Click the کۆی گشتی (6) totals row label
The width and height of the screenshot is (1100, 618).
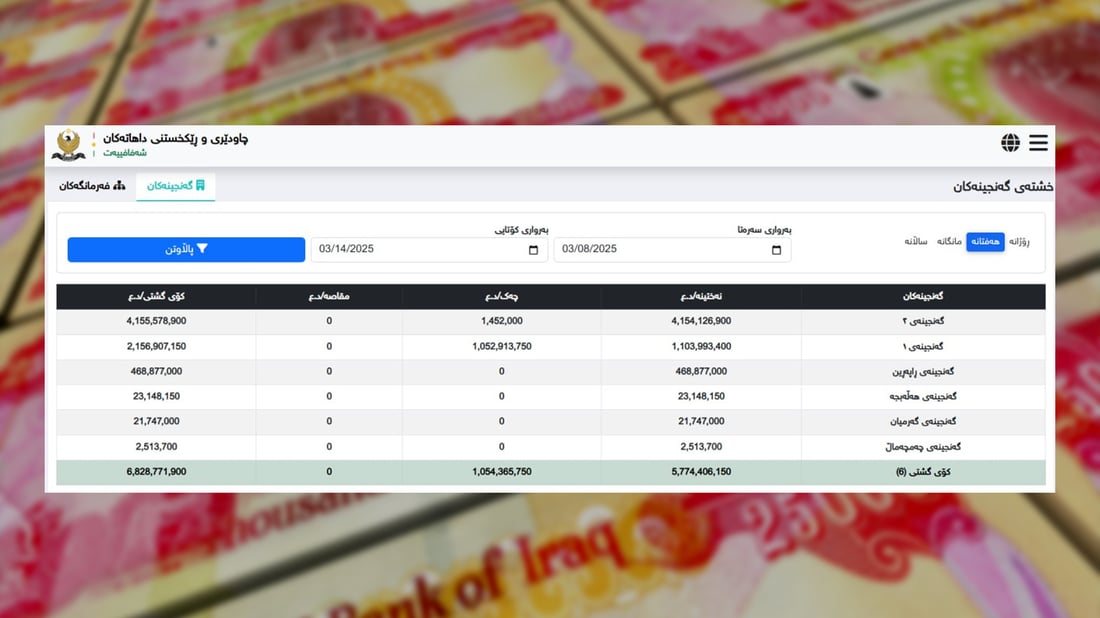click(x=923, y=472)
